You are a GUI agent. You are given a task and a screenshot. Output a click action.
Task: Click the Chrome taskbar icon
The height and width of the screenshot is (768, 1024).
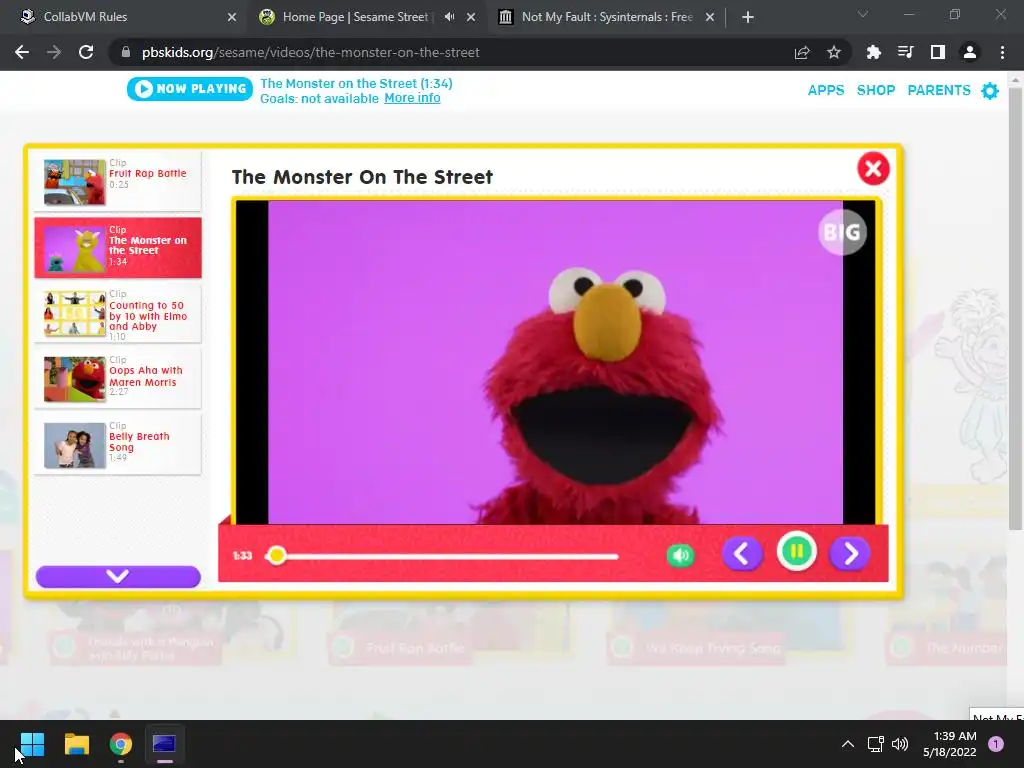point(121,744)
